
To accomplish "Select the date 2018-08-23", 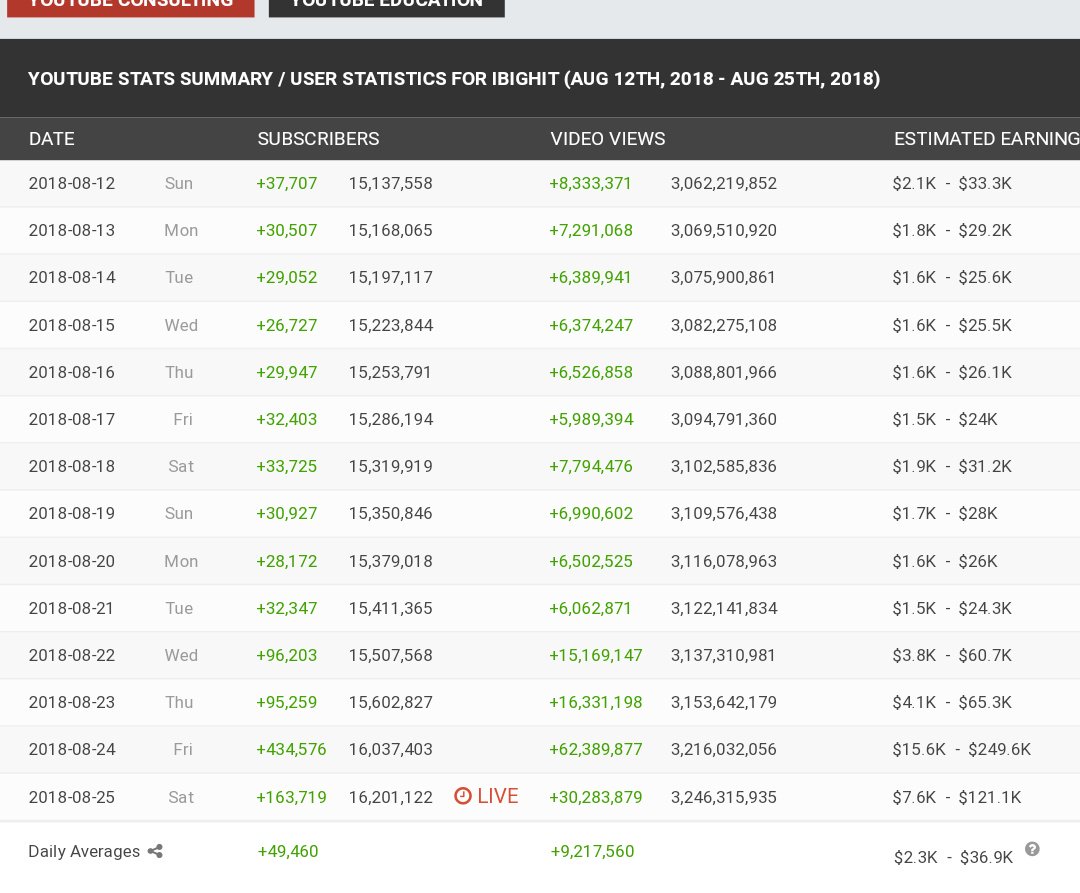I will pyautogui.click(x=72, y=702).
